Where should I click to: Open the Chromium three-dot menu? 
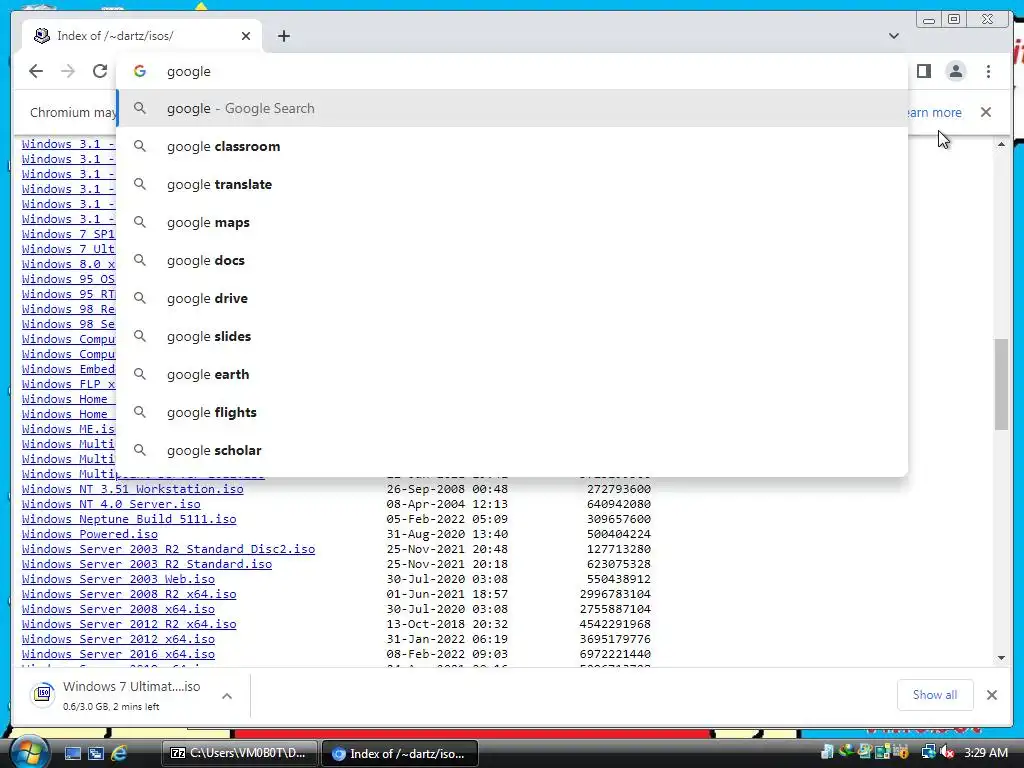(x=988, y=71)
